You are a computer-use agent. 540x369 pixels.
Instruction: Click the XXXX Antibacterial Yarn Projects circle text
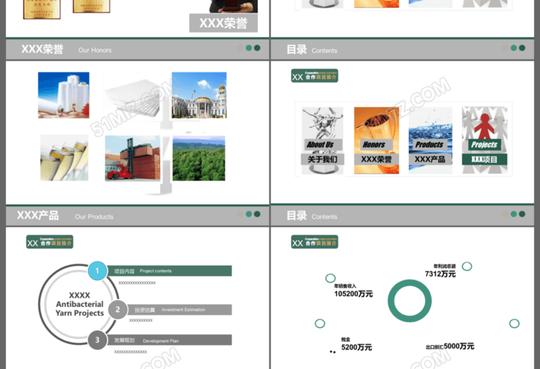coord(80,304)
